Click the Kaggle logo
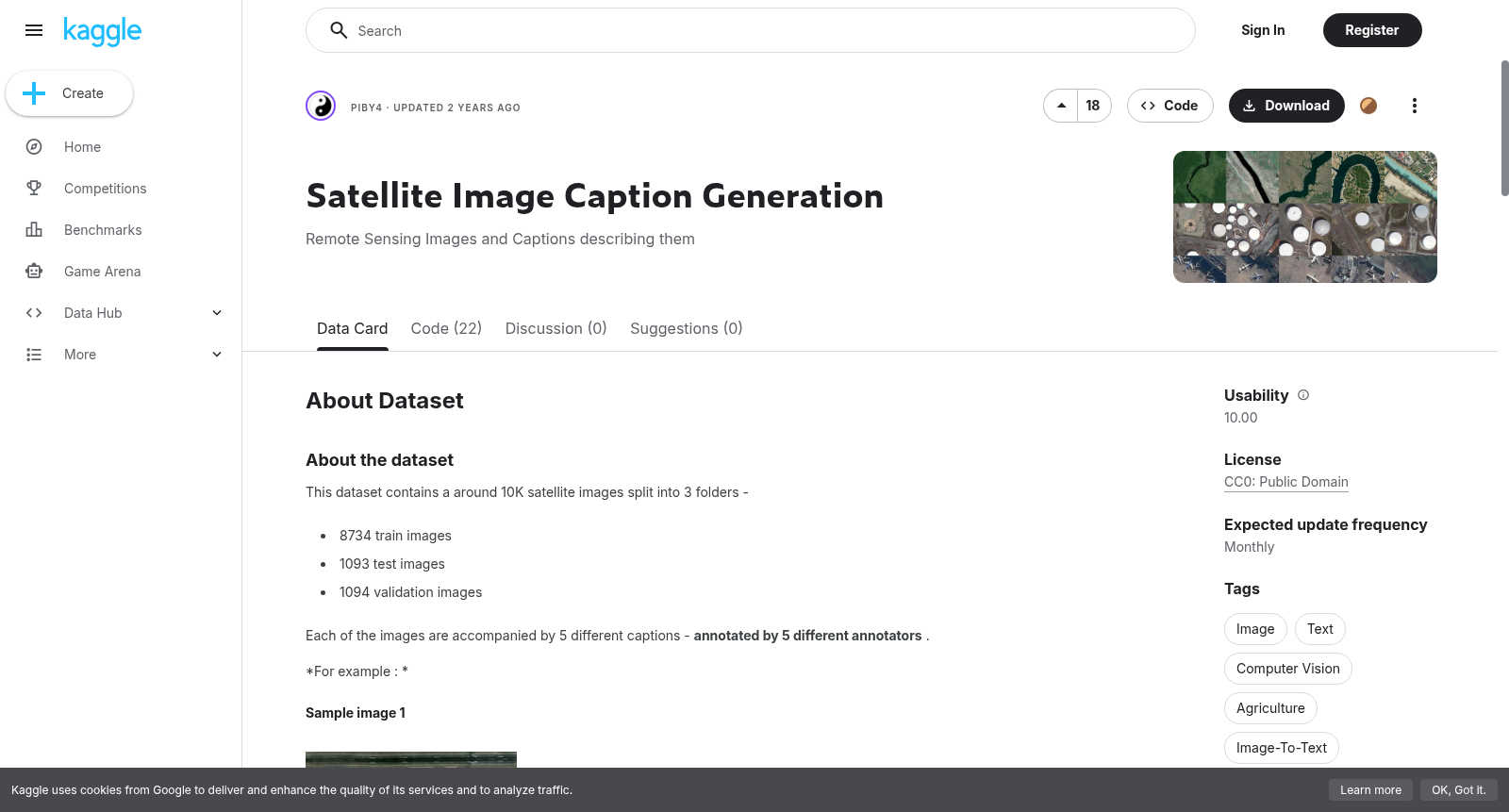This screenshot has width=1509, height=812. [x=102, y=31]
